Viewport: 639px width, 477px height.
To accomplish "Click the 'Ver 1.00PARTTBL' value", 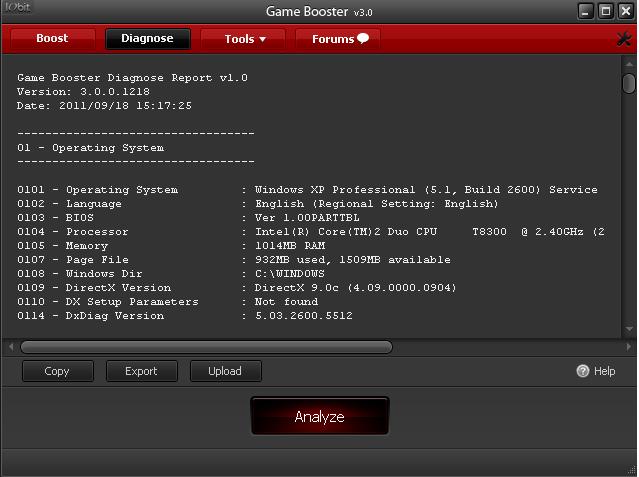I will (307, 218).
